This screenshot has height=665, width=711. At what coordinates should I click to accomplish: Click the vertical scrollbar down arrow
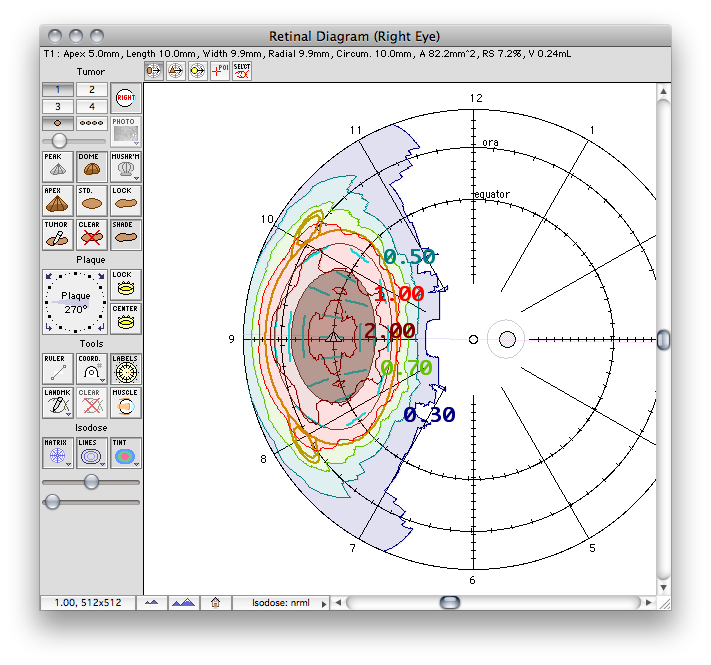(x=663, y=587)
